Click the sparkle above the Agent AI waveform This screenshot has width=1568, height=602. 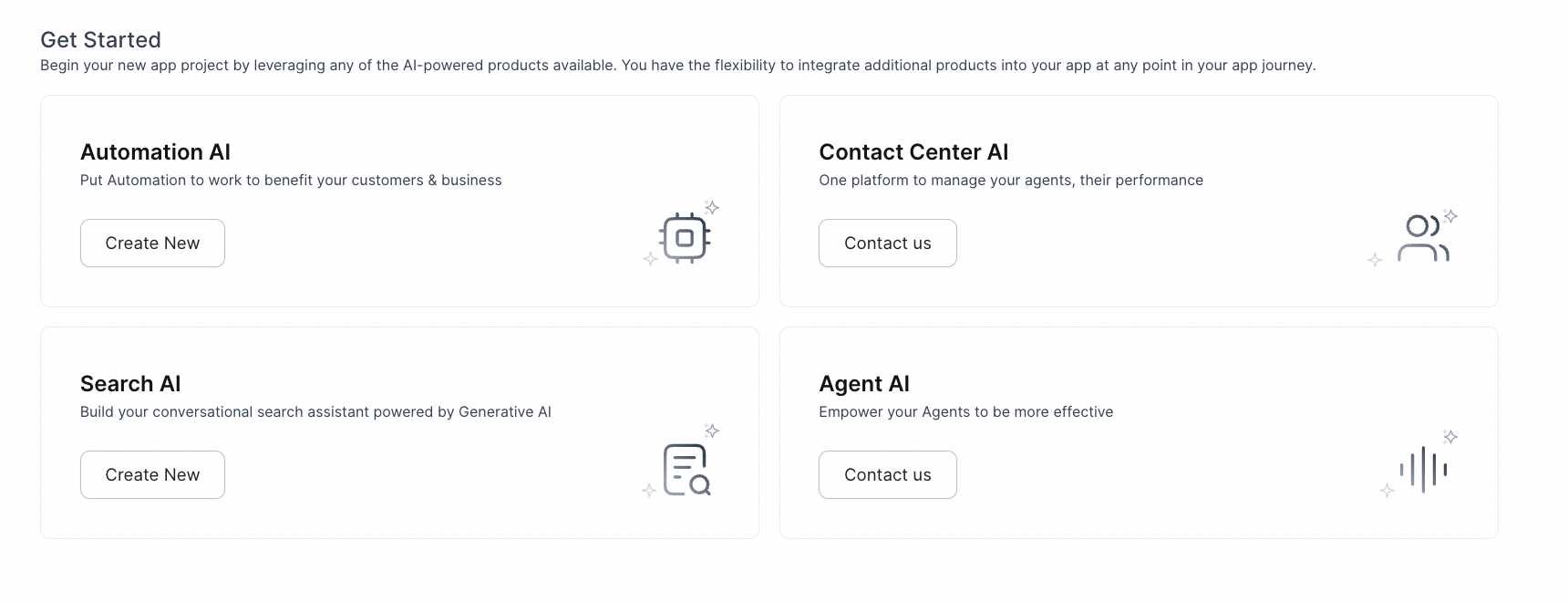(x=1450, y=437)
